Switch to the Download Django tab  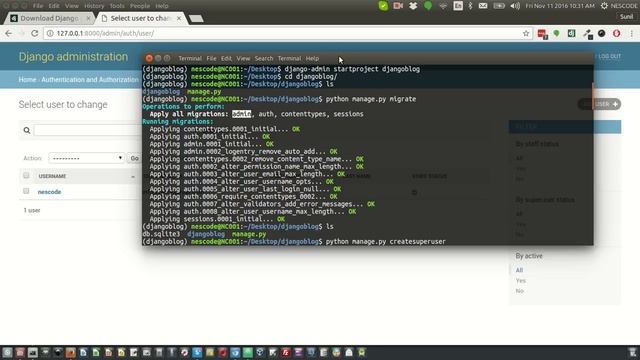click(x=49, y=18)
